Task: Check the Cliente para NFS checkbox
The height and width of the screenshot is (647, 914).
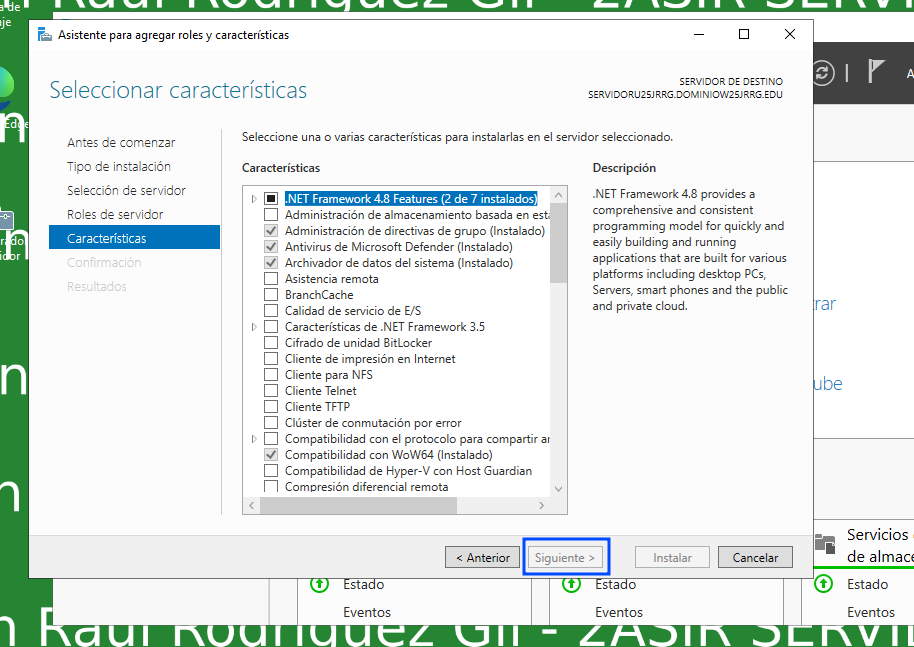Action: click(x=271, y=375)
